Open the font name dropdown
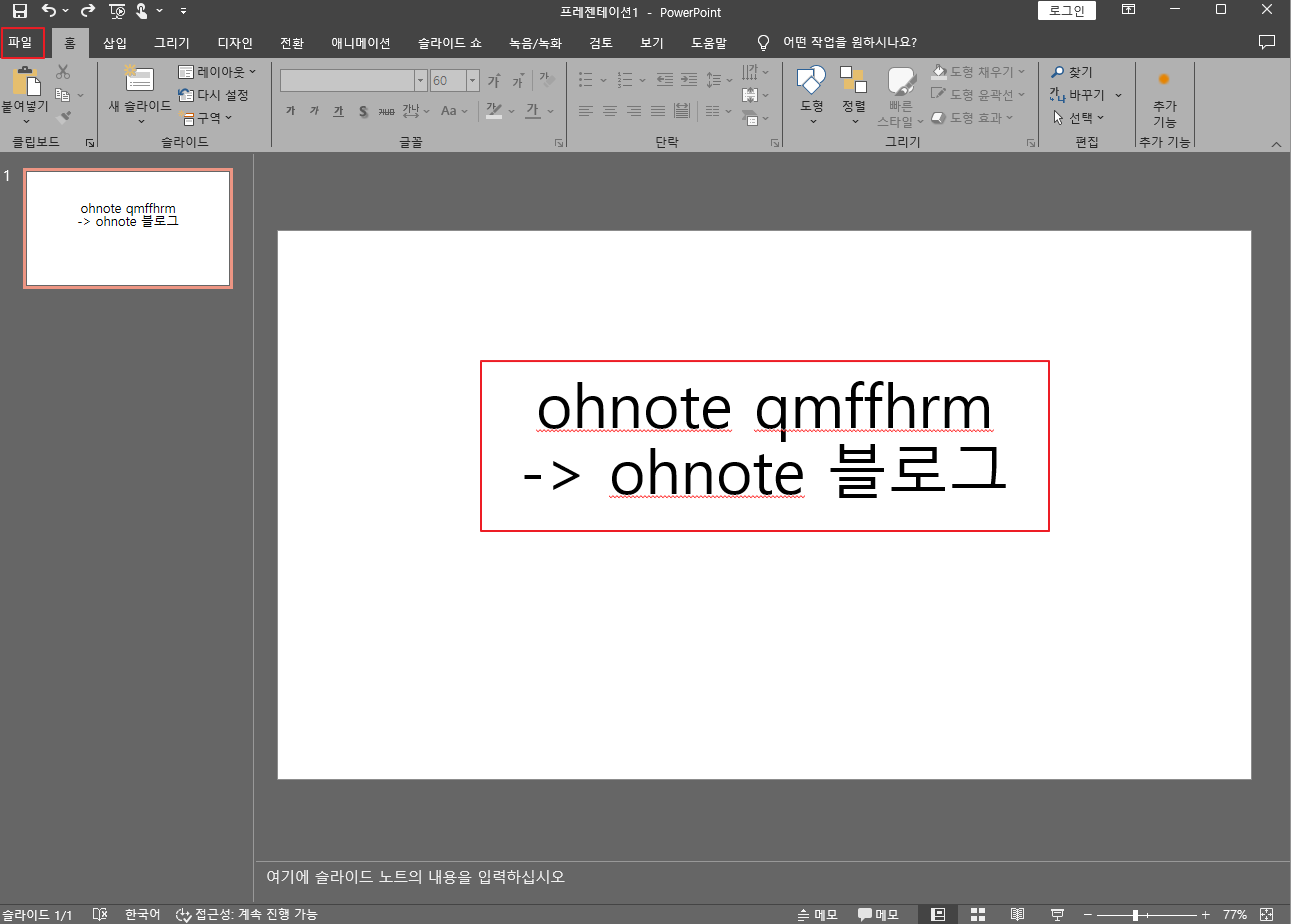Viewport: 1291px width, 924px height. click(x=421, y=81)
